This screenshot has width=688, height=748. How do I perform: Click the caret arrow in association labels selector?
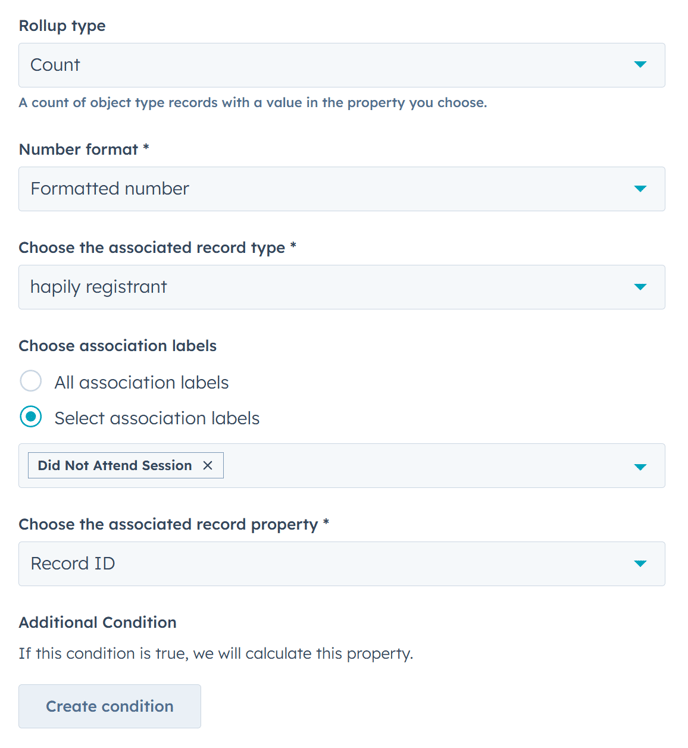pyautogui.click(x=640, y=467)
